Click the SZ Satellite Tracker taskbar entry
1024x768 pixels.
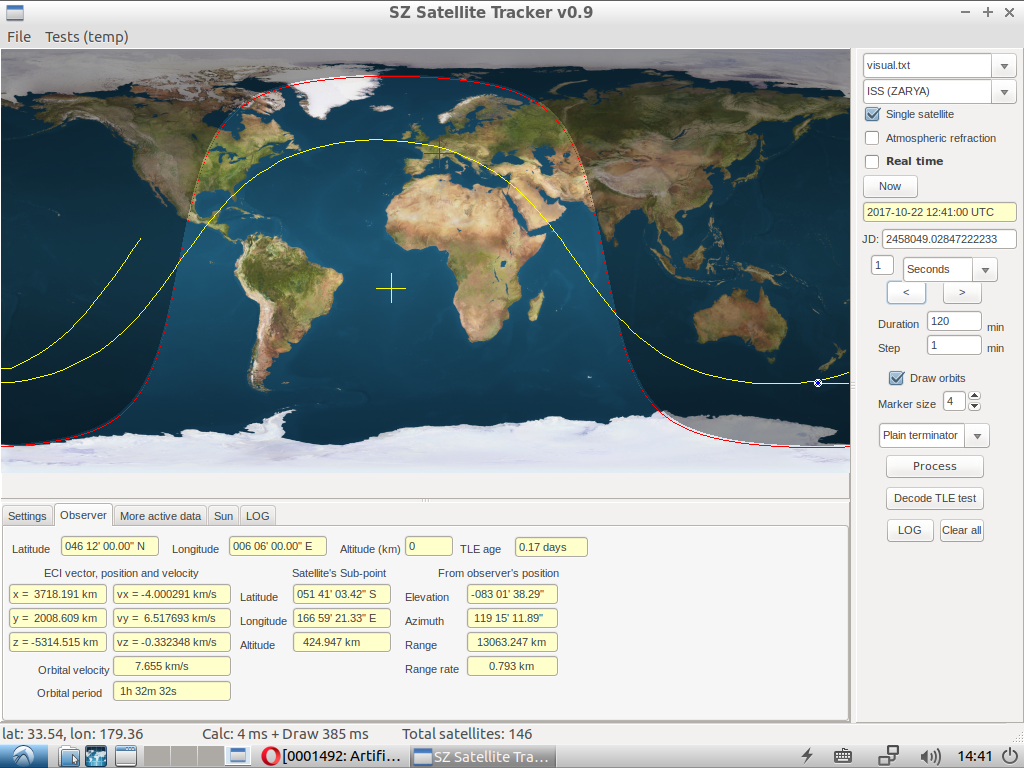pyautogui.click(x=483, y=756)
